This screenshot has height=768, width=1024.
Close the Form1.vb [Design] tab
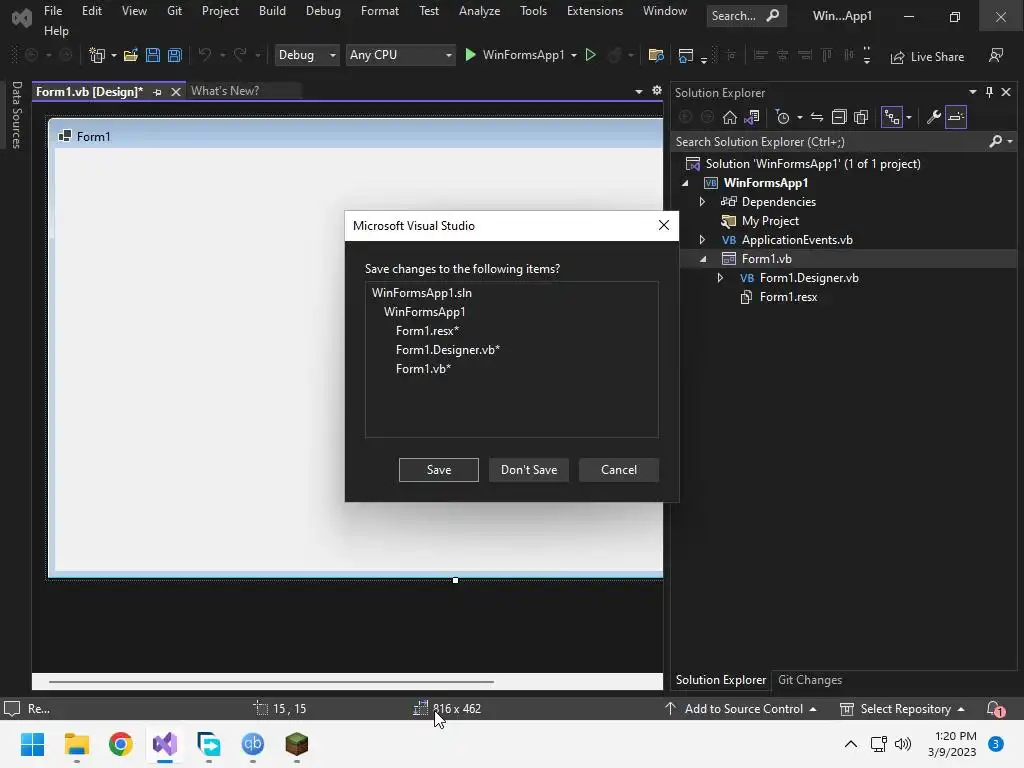point(176,92)
